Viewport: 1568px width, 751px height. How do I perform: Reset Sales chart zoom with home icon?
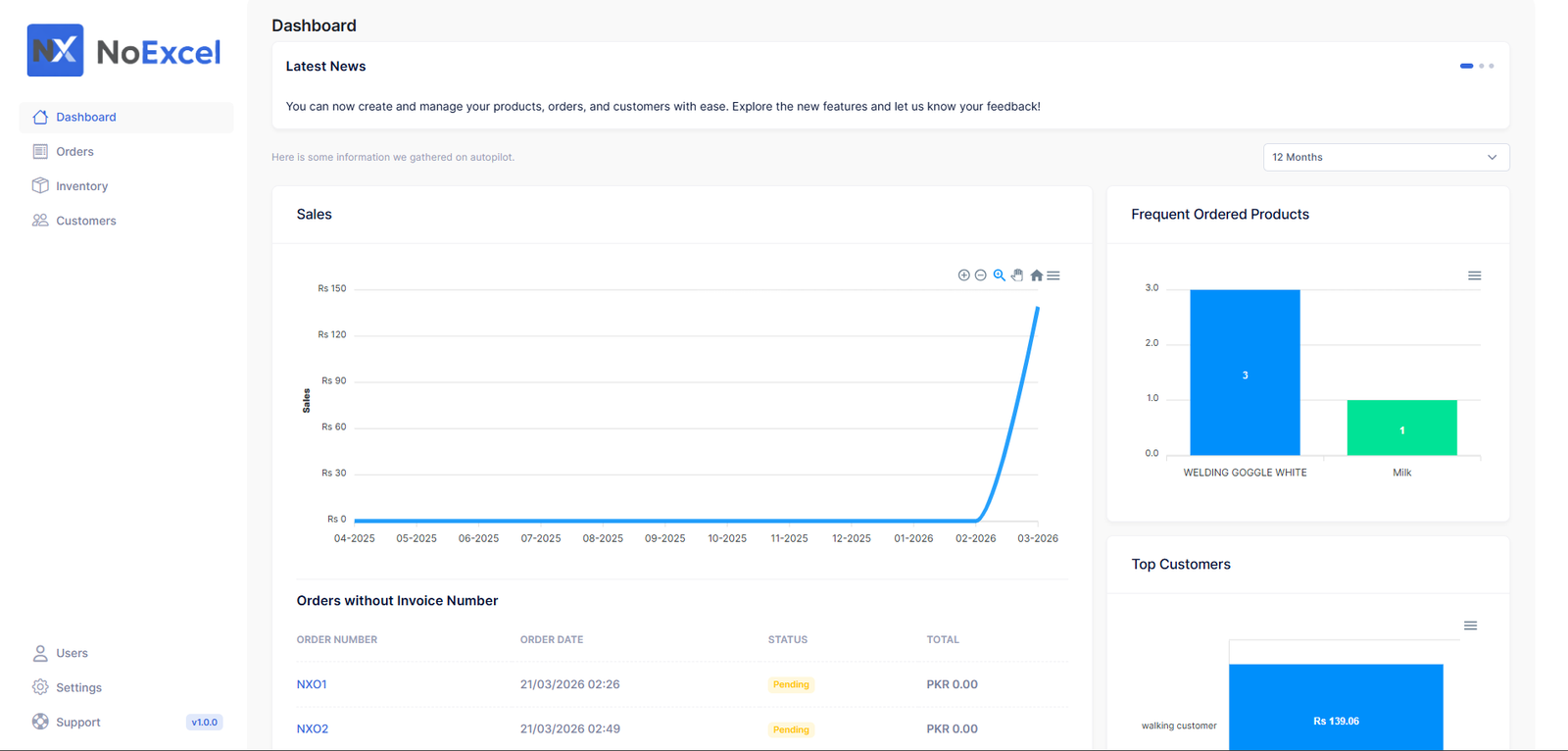(1036, 275)
